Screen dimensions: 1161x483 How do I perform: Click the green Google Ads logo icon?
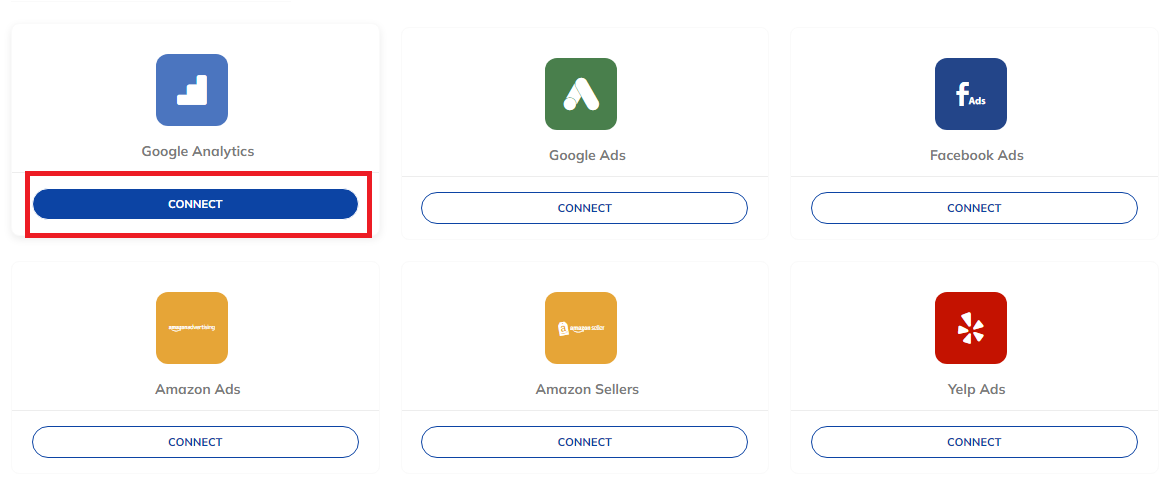click(581, 94)
